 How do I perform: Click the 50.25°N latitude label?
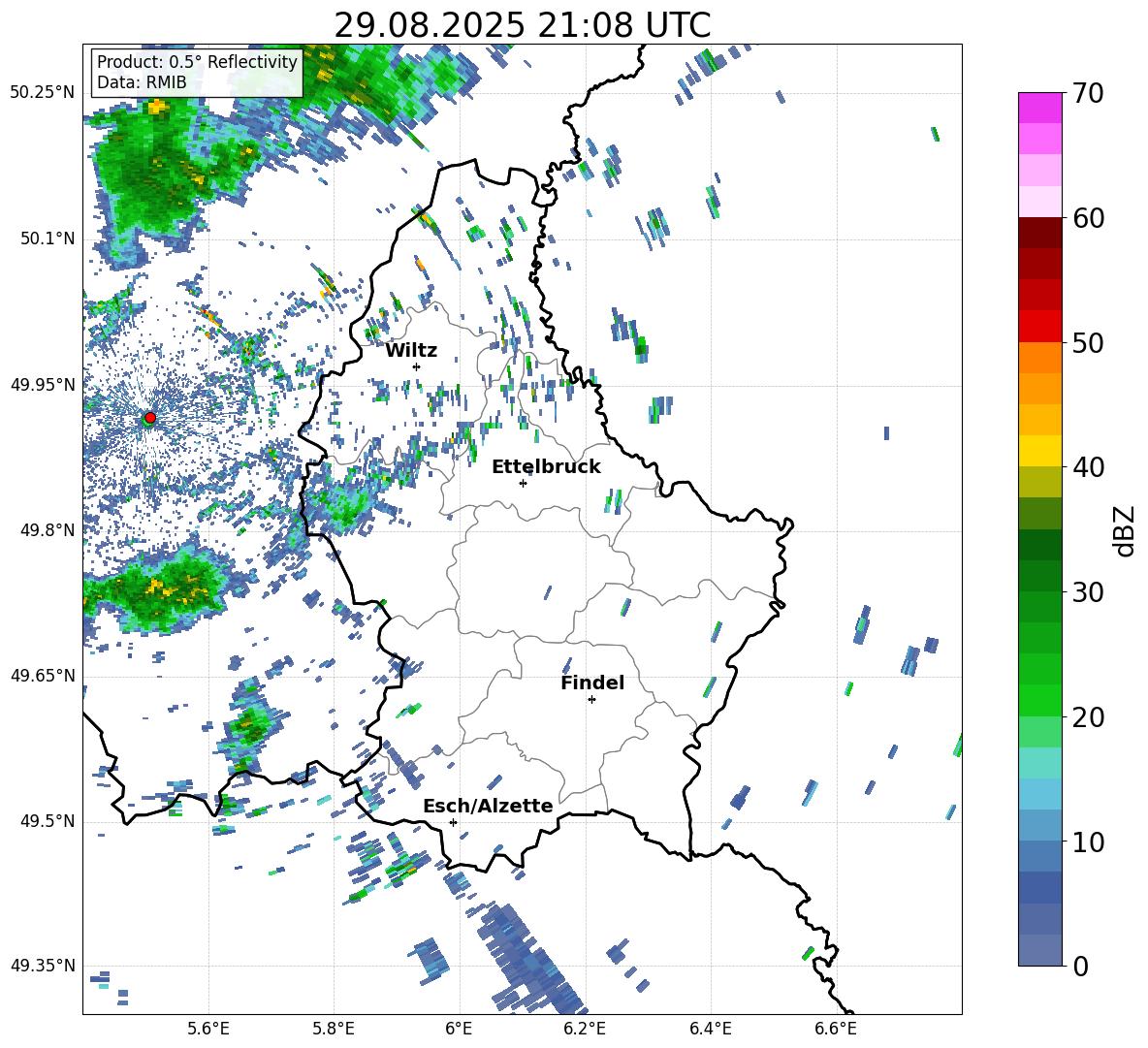43,92
